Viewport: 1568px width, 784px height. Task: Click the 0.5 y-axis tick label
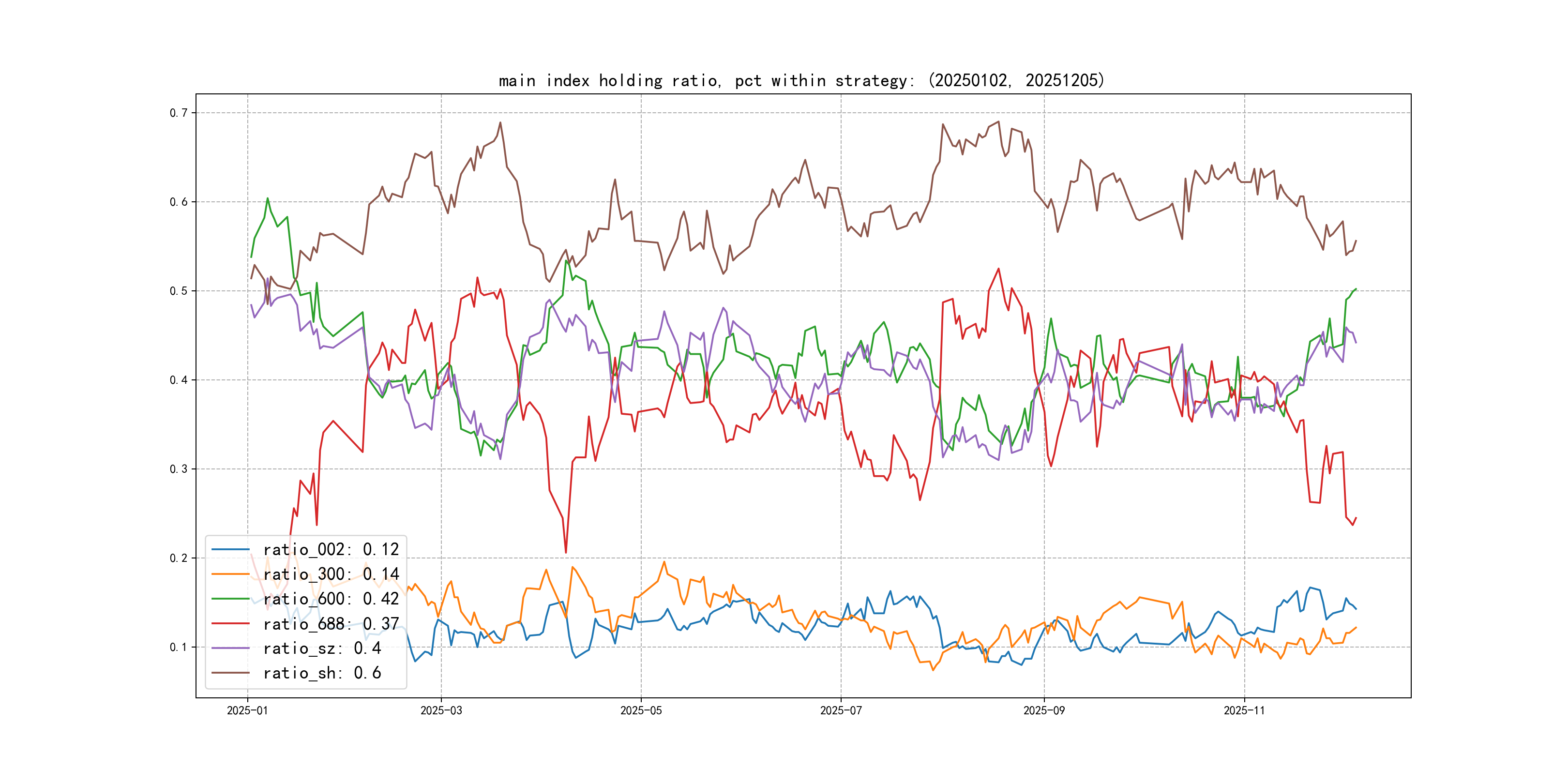[x=179, y=291]
